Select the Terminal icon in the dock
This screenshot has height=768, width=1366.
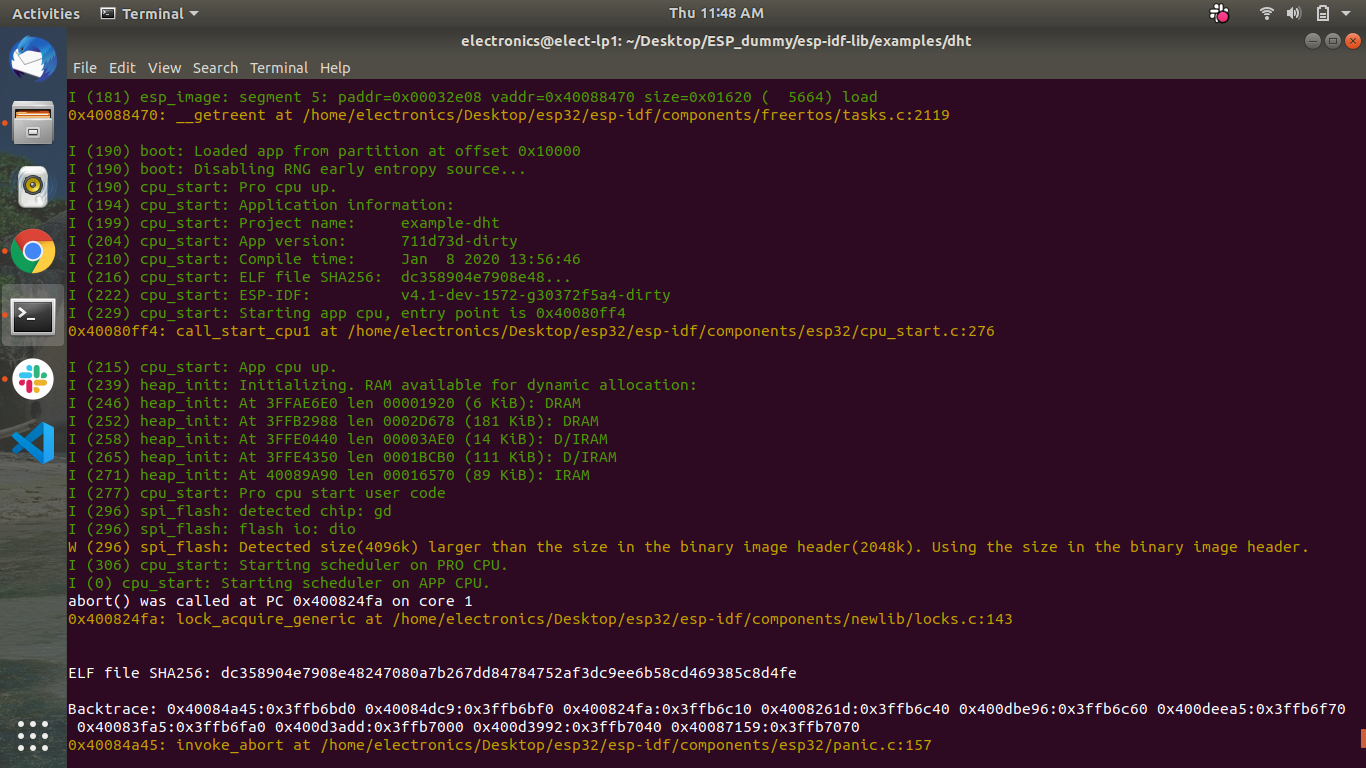[x=33, y=316]
